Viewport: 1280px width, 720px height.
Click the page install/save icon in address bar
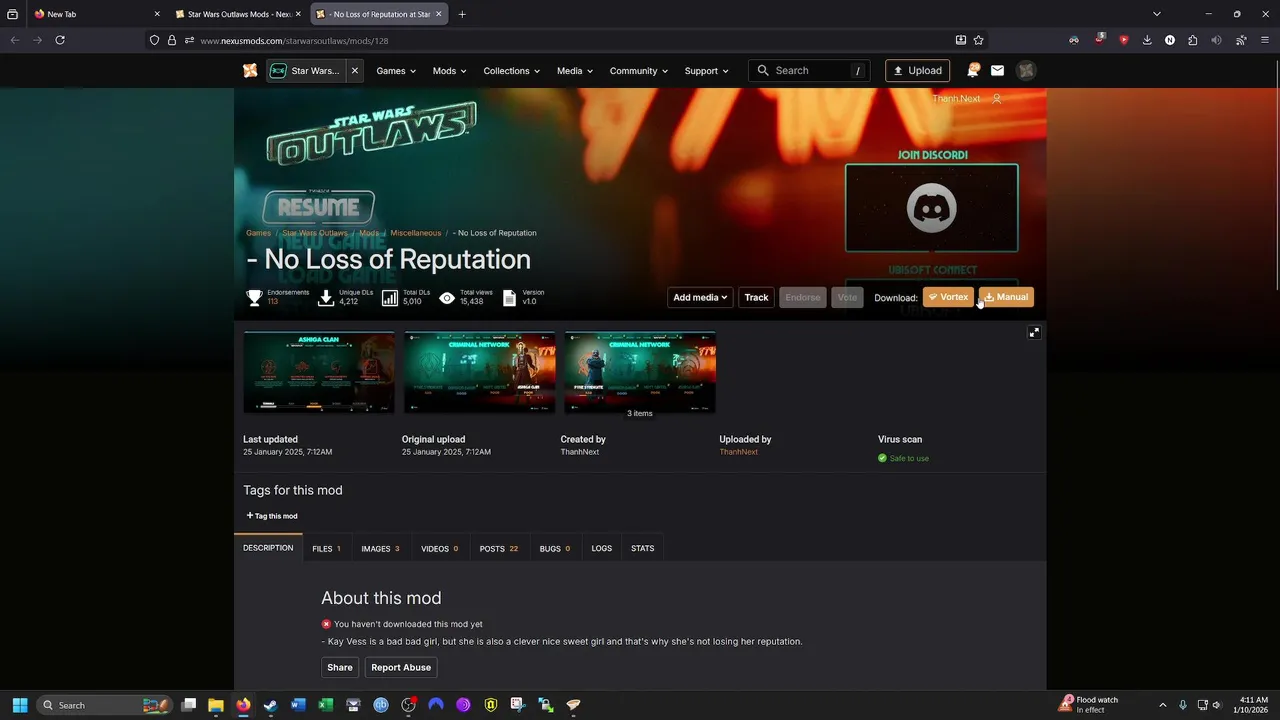[961, 40]
